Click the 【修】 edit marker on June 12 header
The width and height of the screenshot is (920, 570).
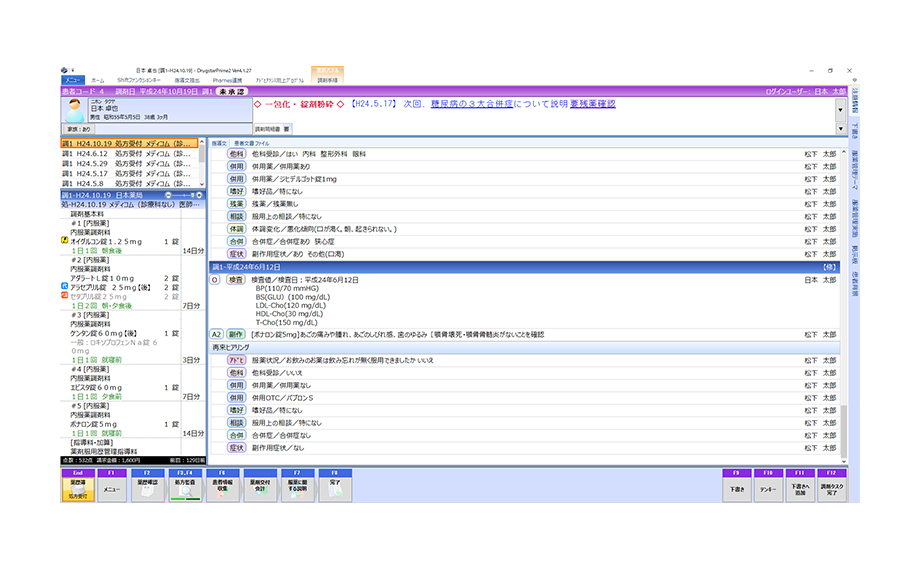pos(827,268)
